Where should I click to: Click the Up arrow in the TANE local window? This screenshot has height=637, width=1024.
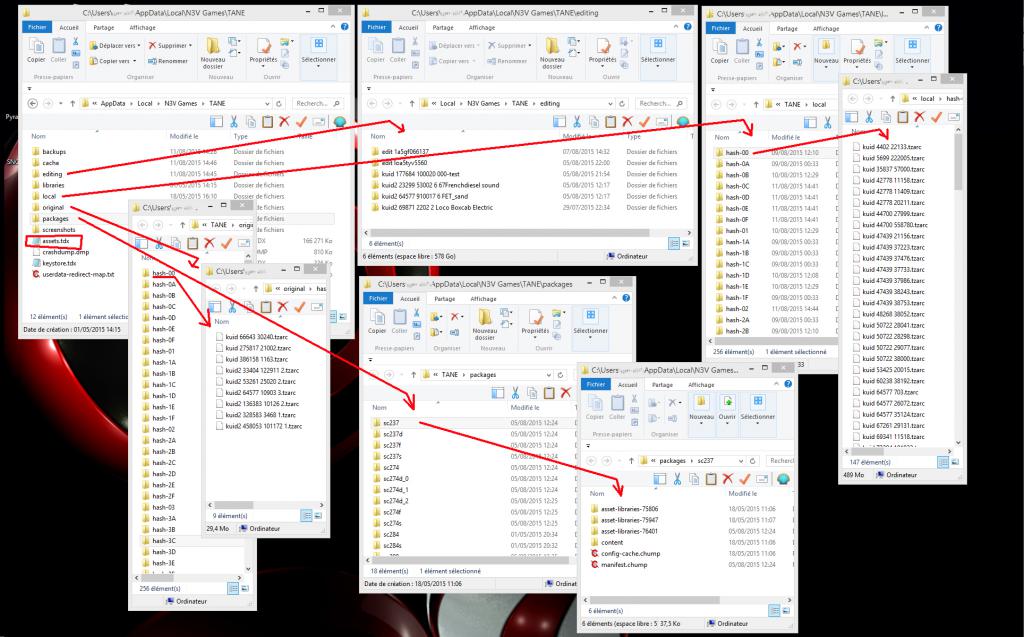pyautogui.click(x=756, y=104)
